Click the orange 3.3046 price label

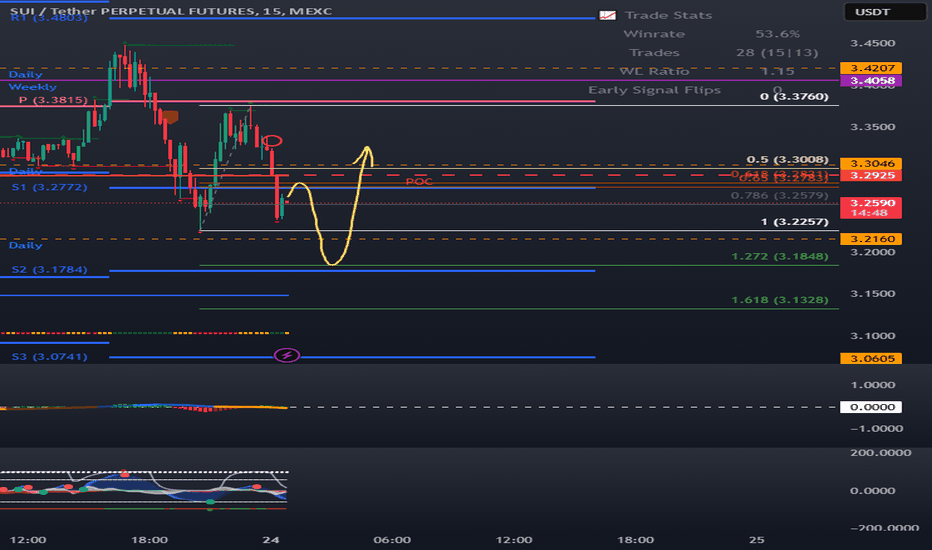[871, 163]
